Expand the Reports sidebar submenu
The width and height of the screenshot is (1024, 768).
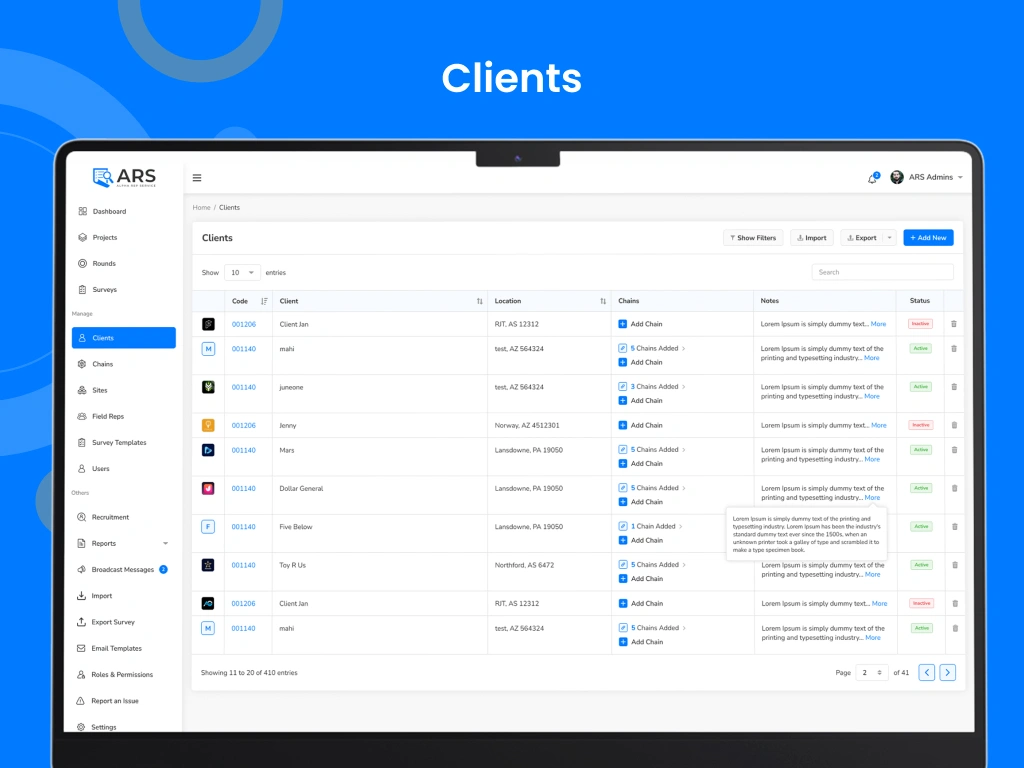(165, 544)
